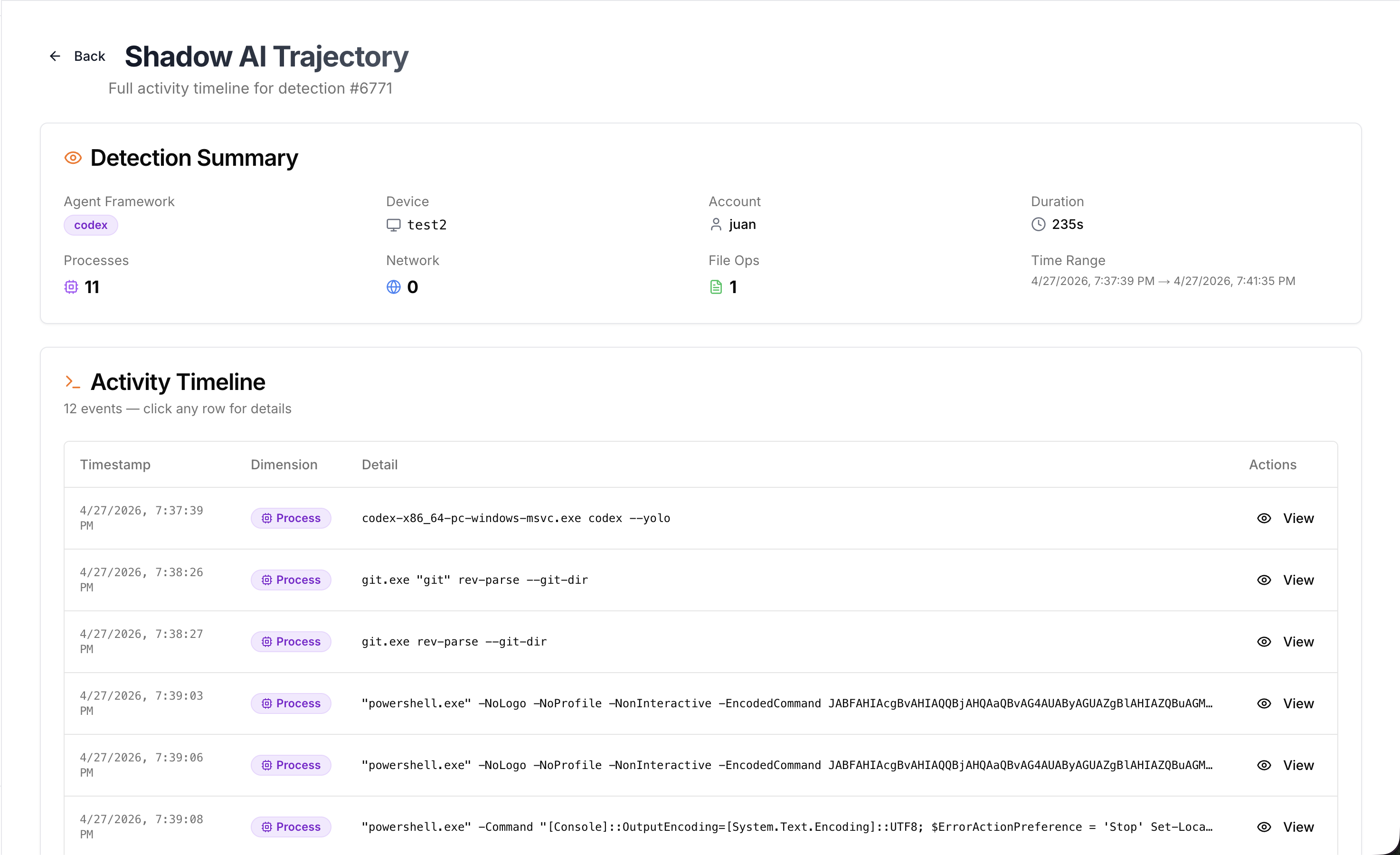The image size is (1400, 855).
Task: View details of the codex --yolo event
Action: [x=1286, y=518]
